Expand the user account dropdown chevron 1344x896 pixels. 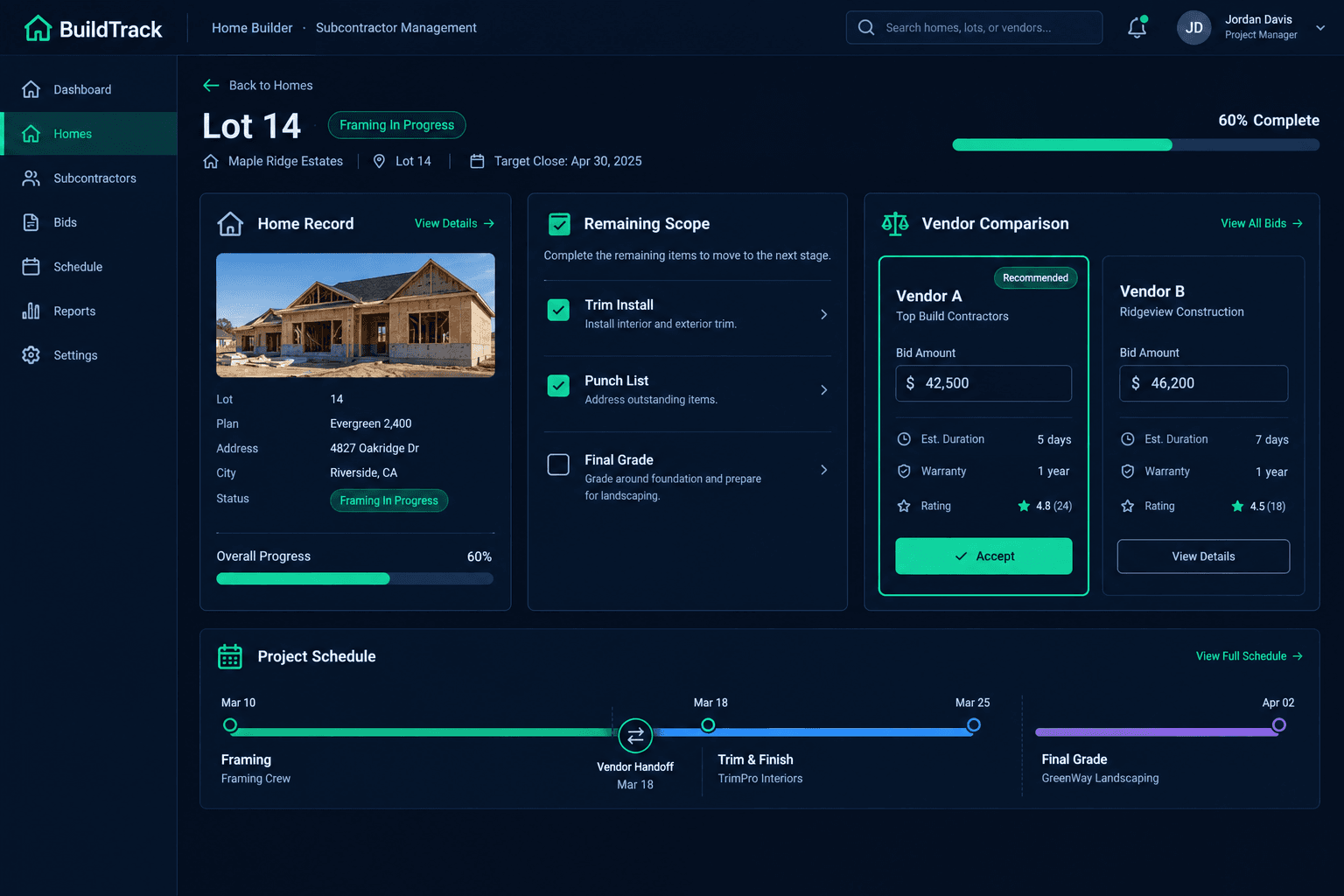pyautogui.click(x=1320, y=28)
